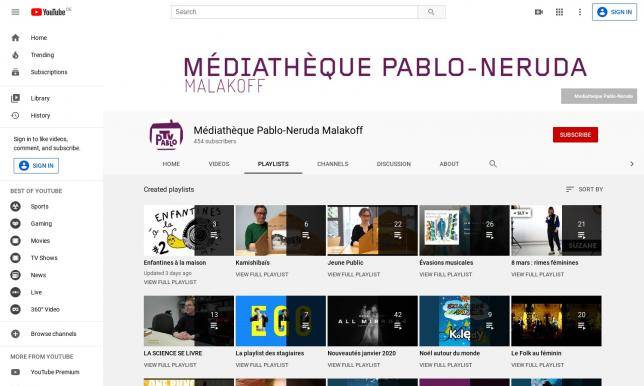Viewport: 644px width, 386px height.
Task: Open the About tab
Action: click(449, 164)
